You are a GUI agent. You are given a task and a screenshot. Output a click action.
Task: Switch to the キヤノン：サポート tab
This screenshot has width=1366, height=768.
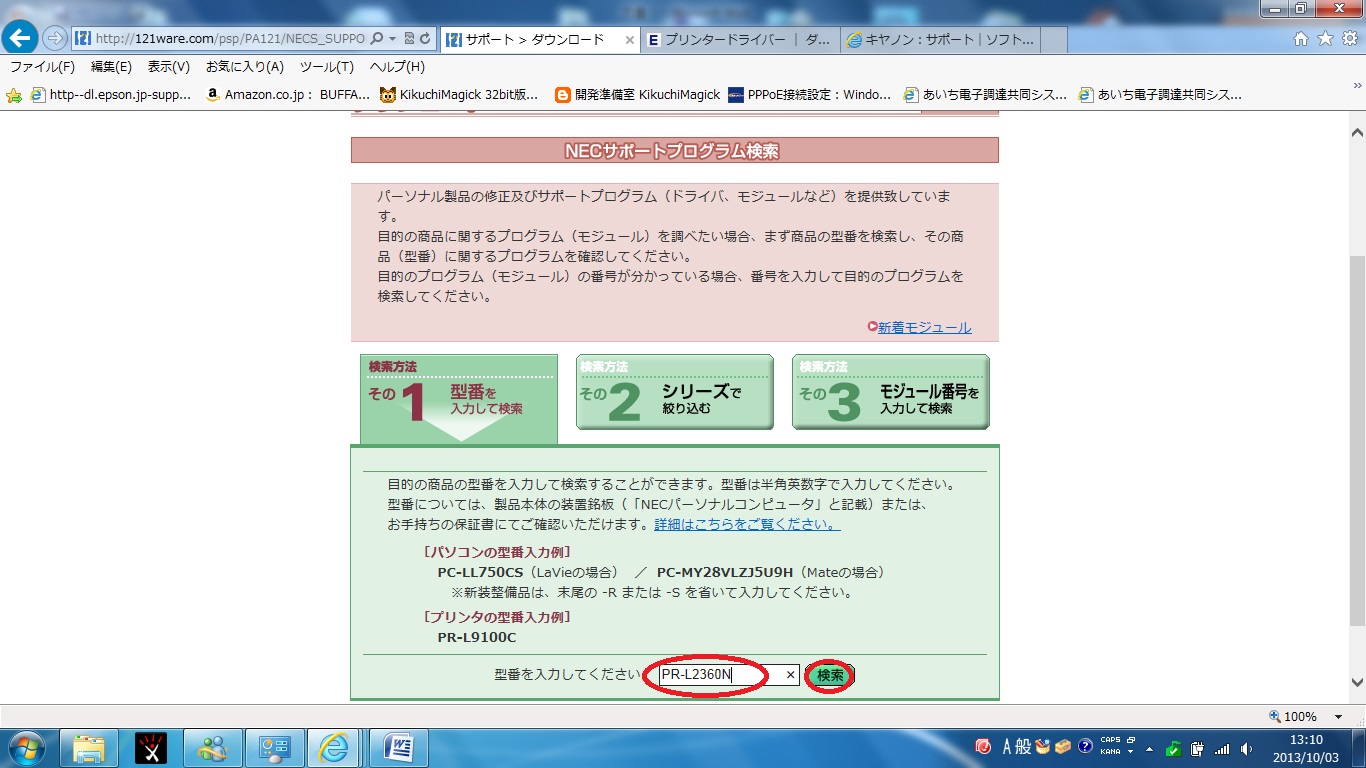pyautogui.click(x=941, y=40)
